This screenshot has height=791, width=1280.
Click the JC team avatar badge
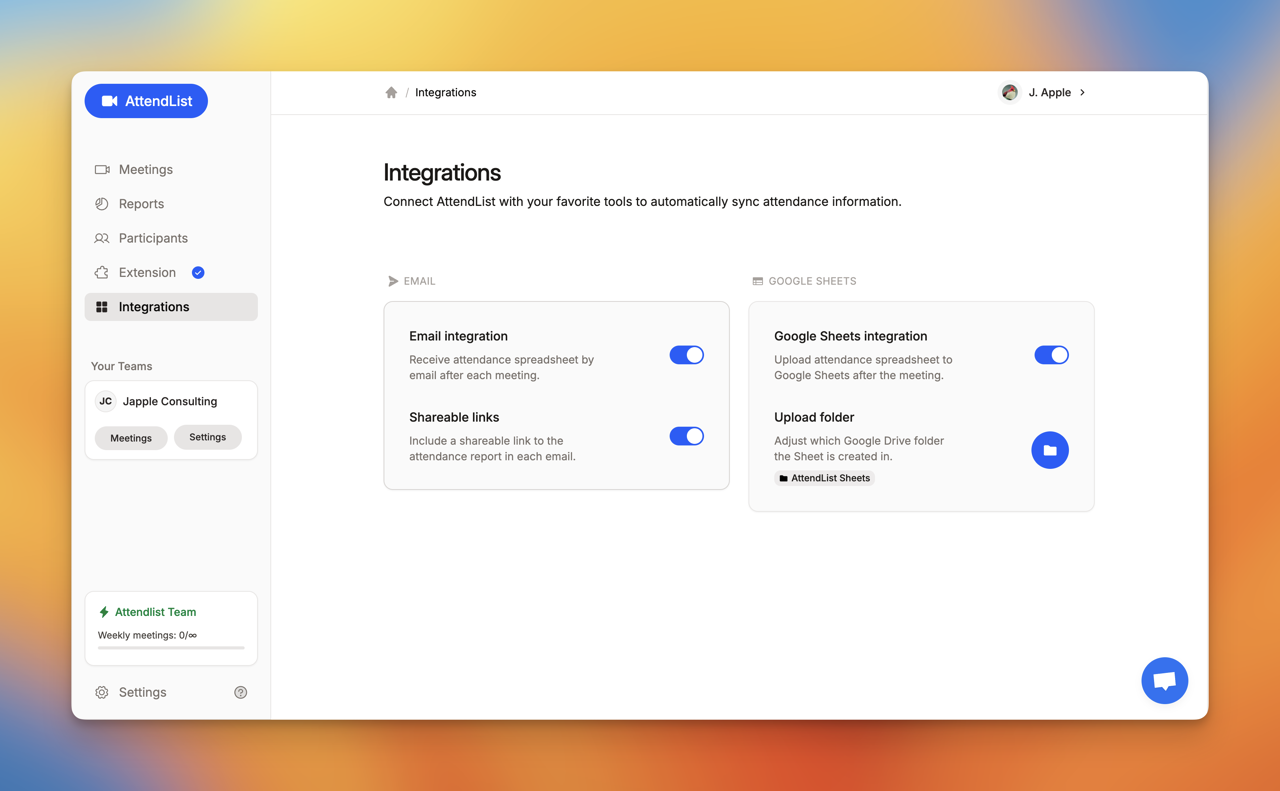[105, 401]
